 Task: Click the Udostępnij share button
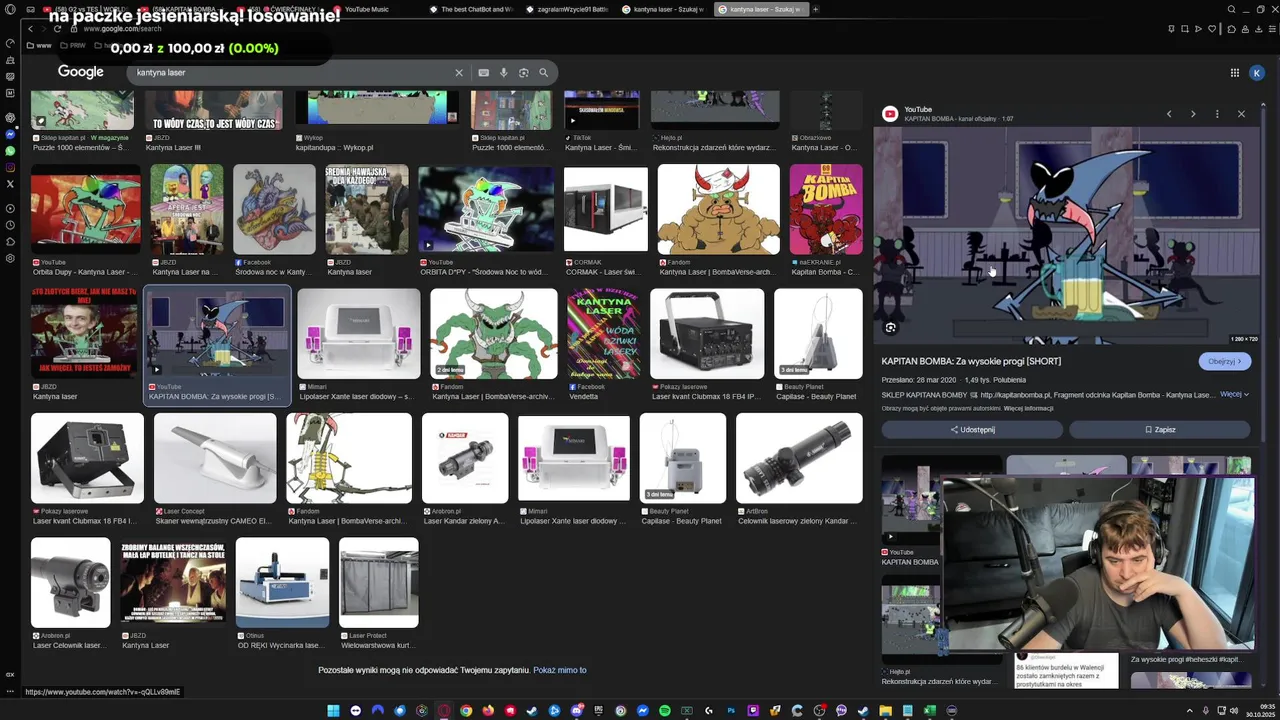click(972, 429)
